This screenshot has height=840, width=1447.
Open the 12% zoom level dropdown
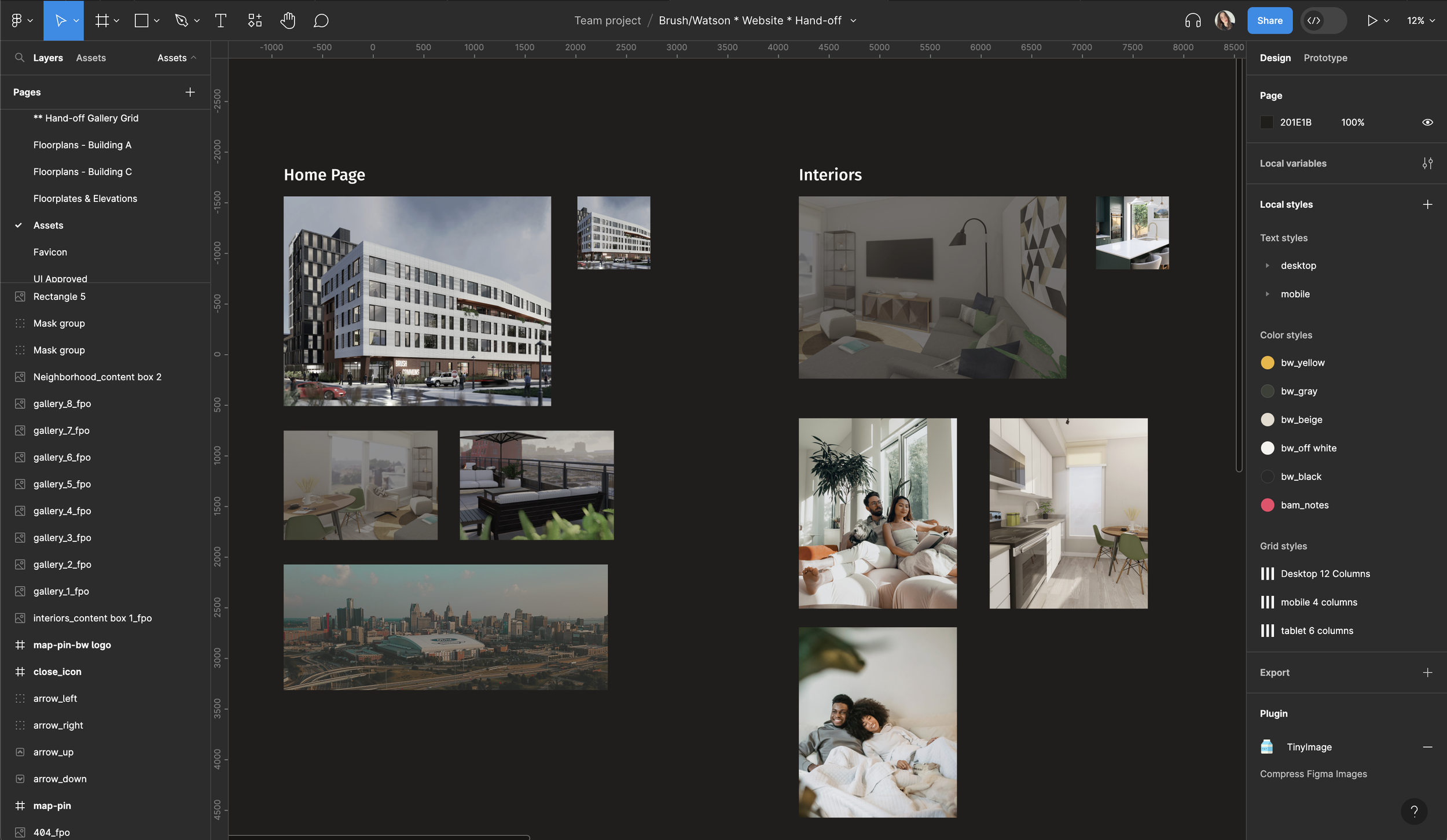click(1420, 21)
